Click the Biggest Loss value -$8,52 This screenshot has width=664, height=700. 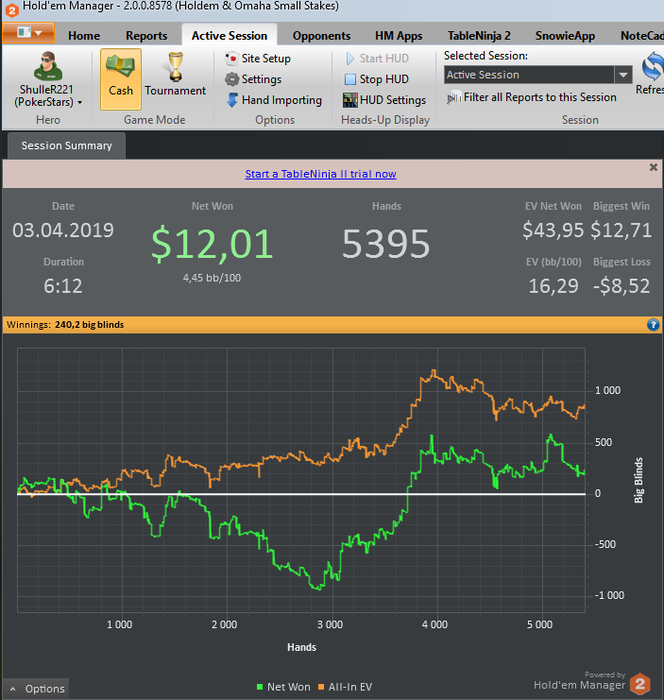click(622, 286)
